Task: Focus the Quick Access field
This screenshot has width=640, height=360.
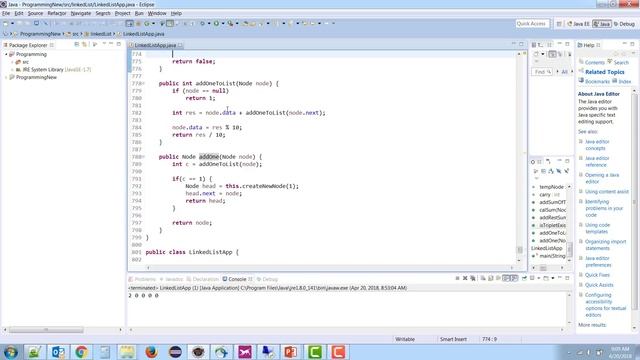Action: coord(532,24)
